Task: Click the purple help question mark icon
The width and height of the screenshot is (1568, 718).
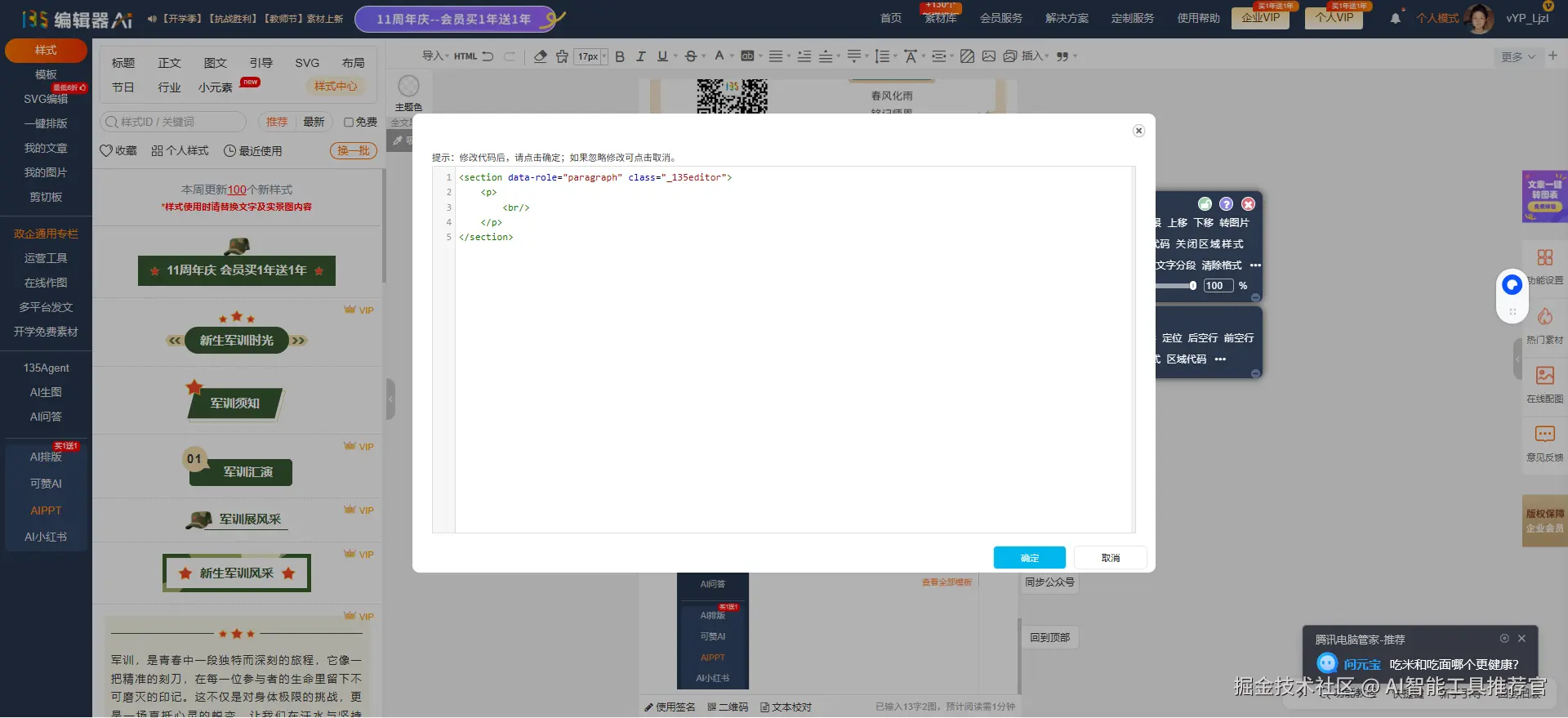Action: [x=1226, y=204]
